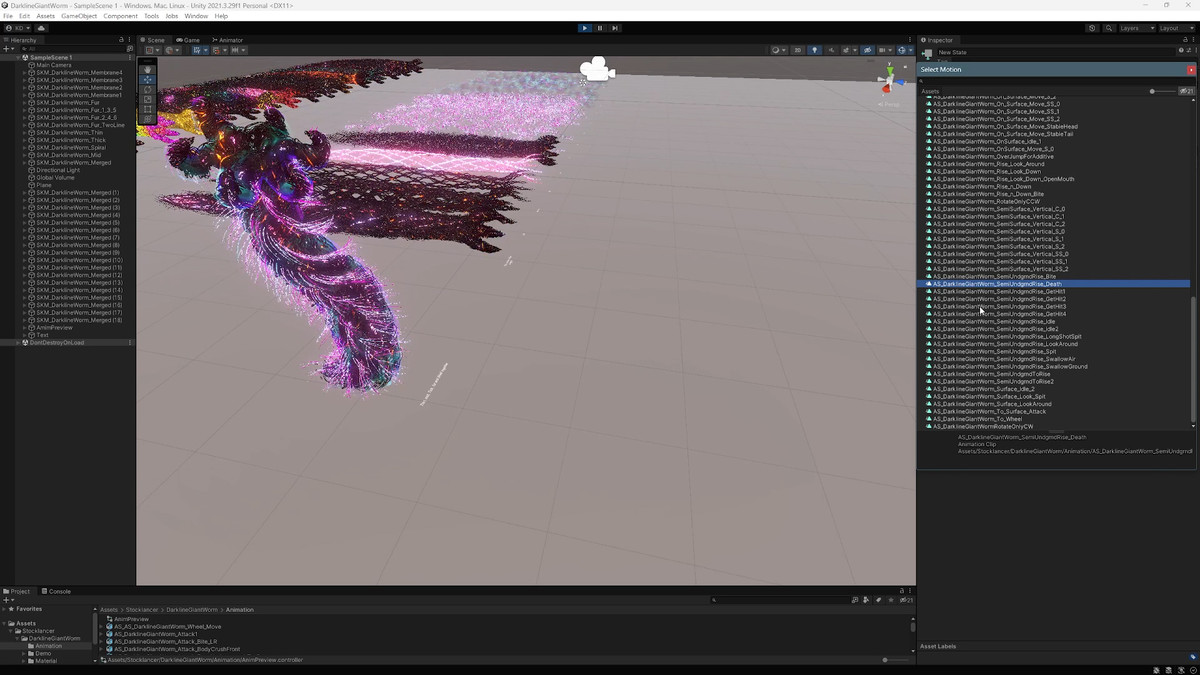The width and height of the screenshot is (1200, 675).
Task: Toggle 2D view mode in Scene
Action: [797, 50]
